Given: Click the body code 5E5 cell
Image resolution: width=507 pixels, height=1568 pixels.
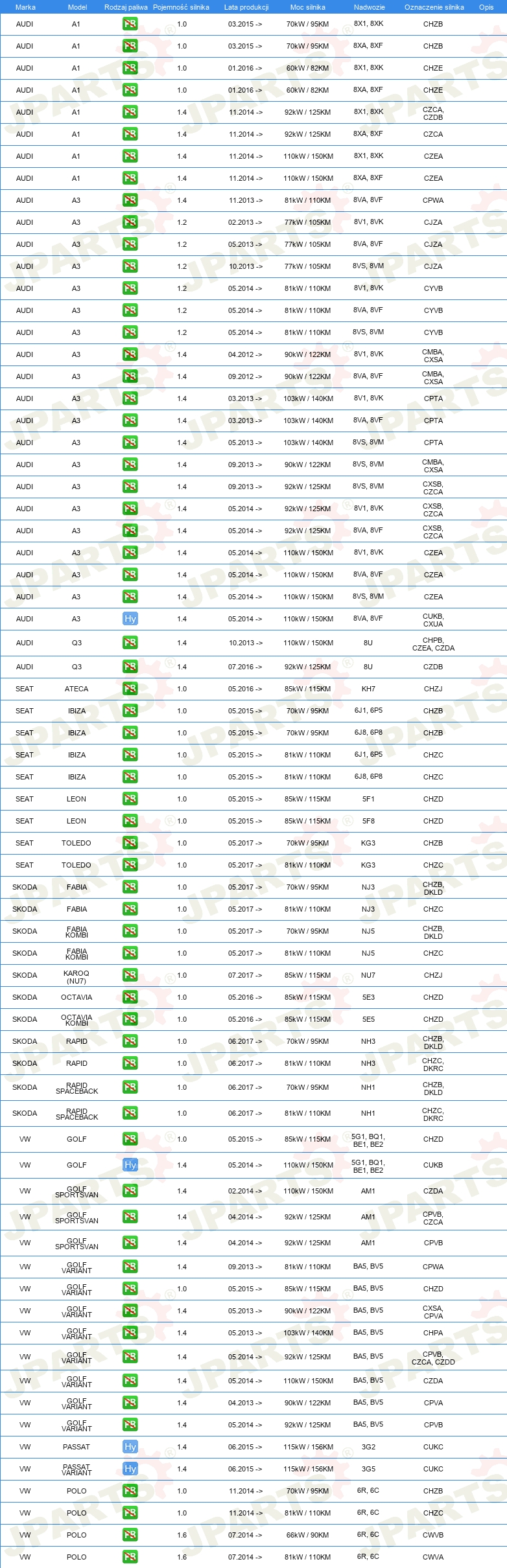Looking at the screenshot, I should pyautogui.click(x=368, y=1019).
